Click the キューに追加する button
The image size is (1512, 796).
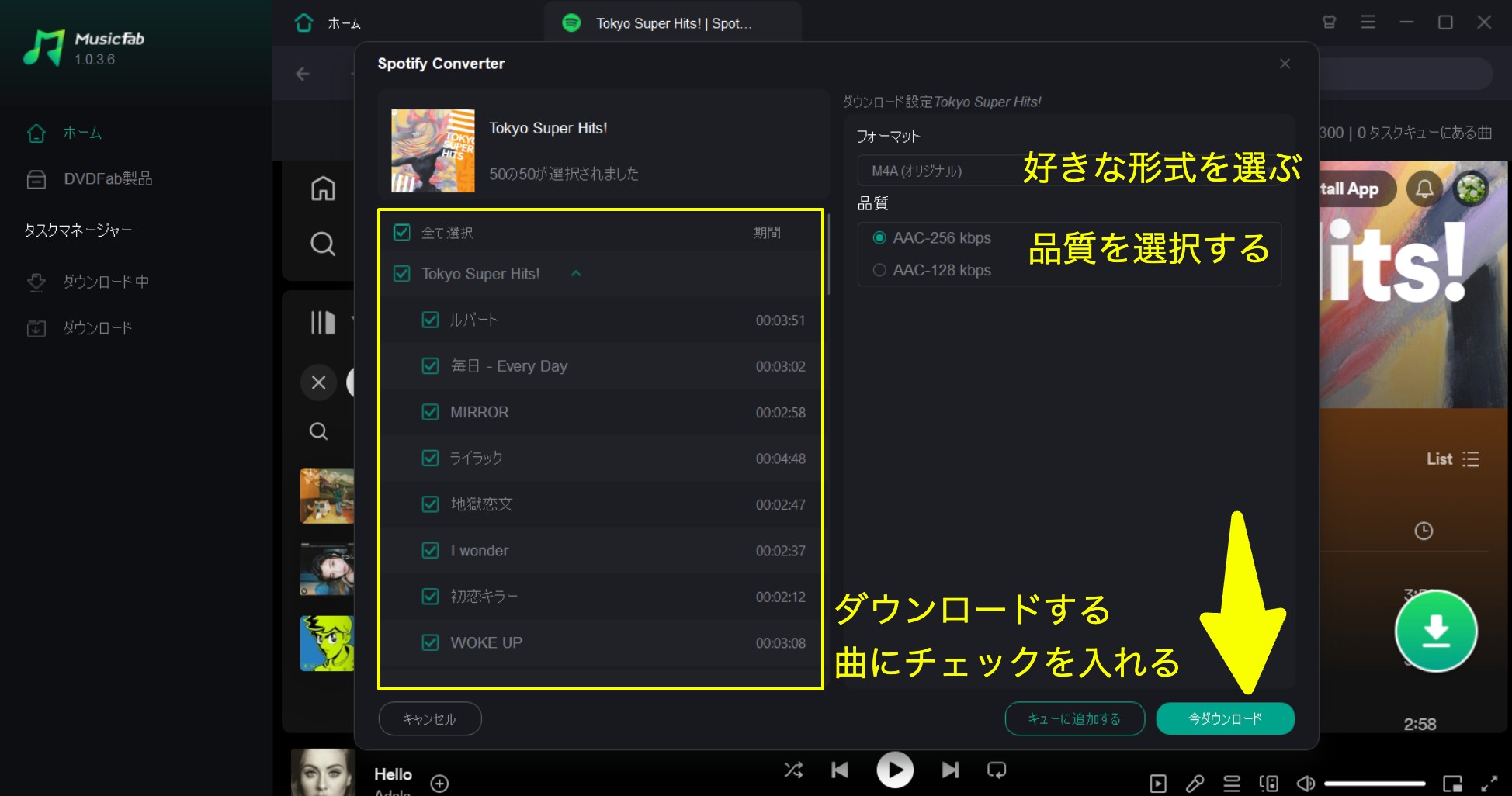point(1075,718)
